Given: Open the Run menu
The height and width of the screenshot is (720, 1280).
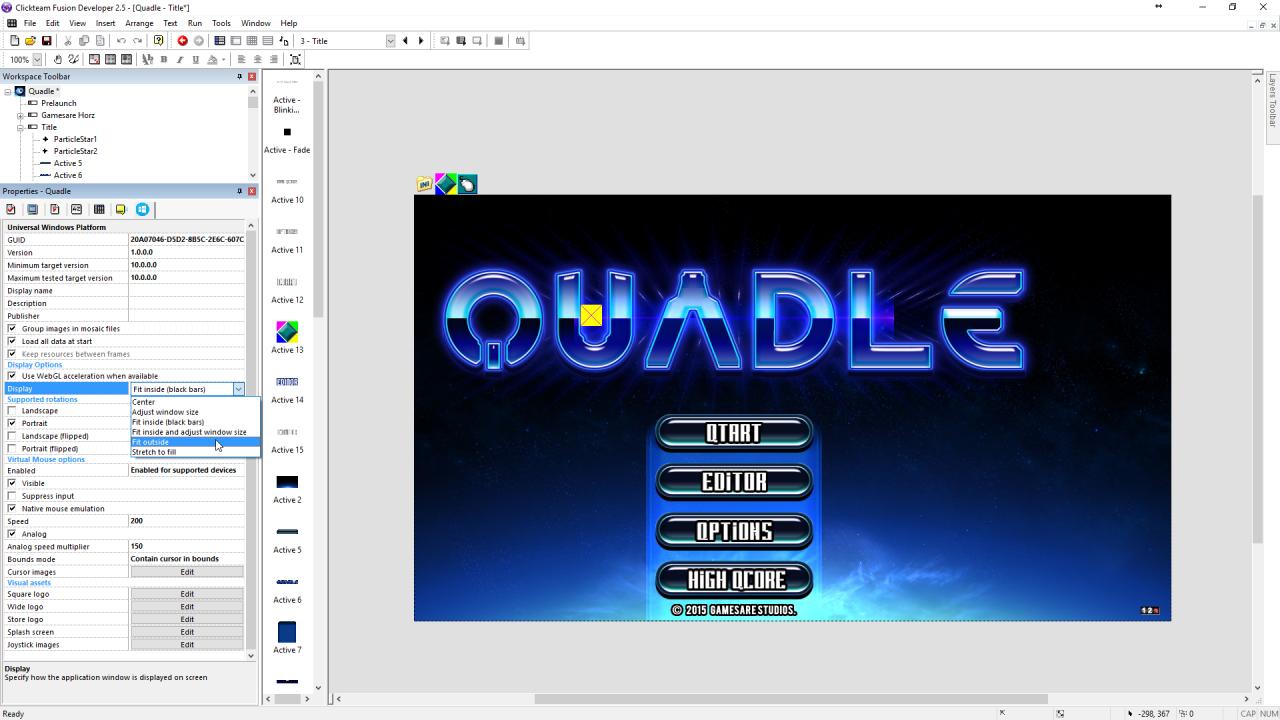Looking at the screenshot, I should click(194, 23).
